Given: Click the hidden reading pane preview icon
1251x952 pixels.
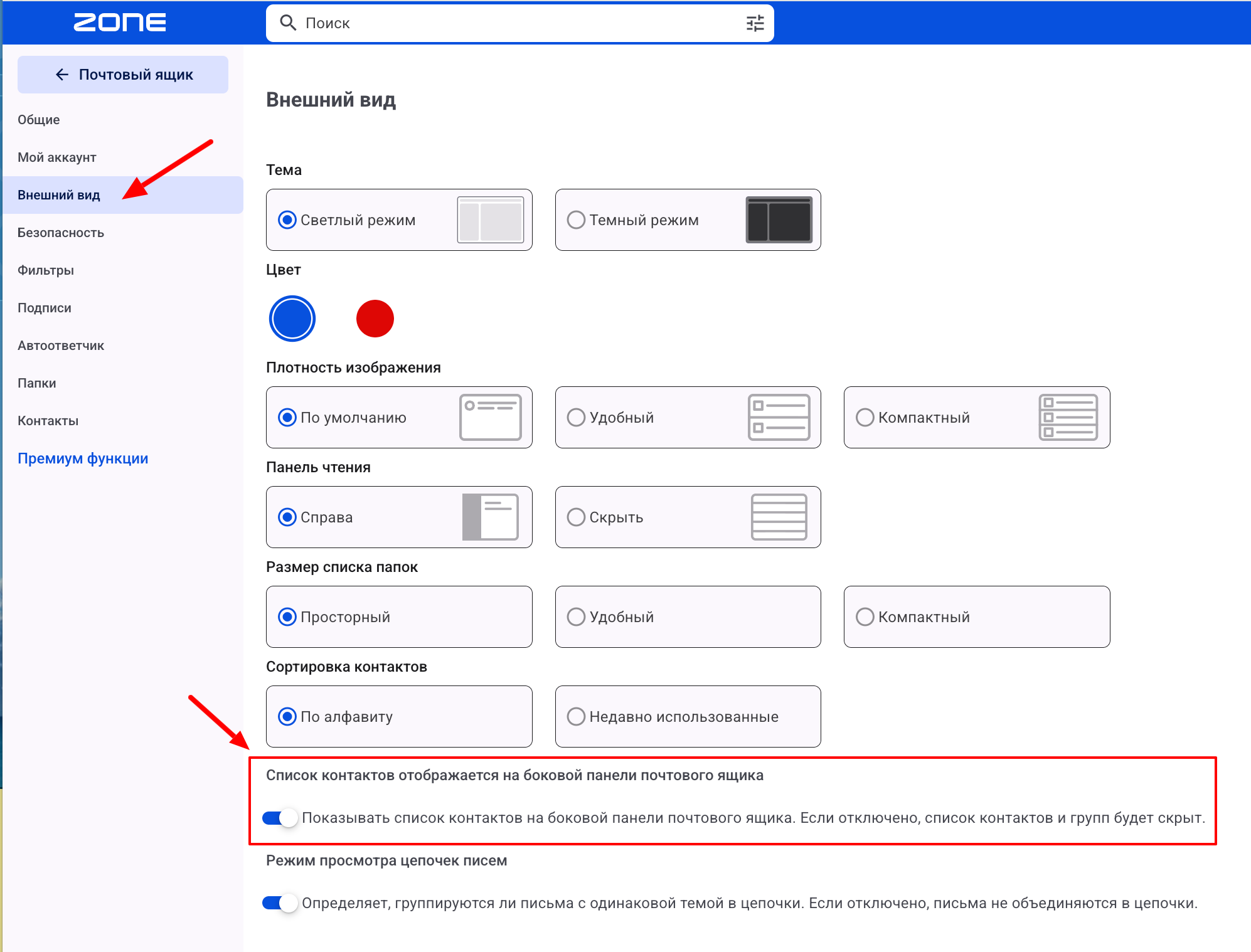Looking at the screenshot, I should point(779,517).
